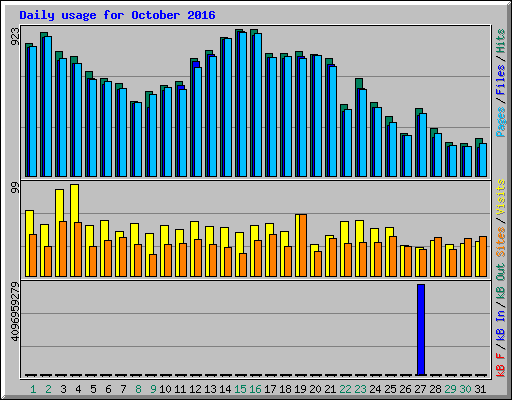Click day label 31 on x-axis
Image resolution: width=512 pixels, height=400 pixels.
click(480, 389)
